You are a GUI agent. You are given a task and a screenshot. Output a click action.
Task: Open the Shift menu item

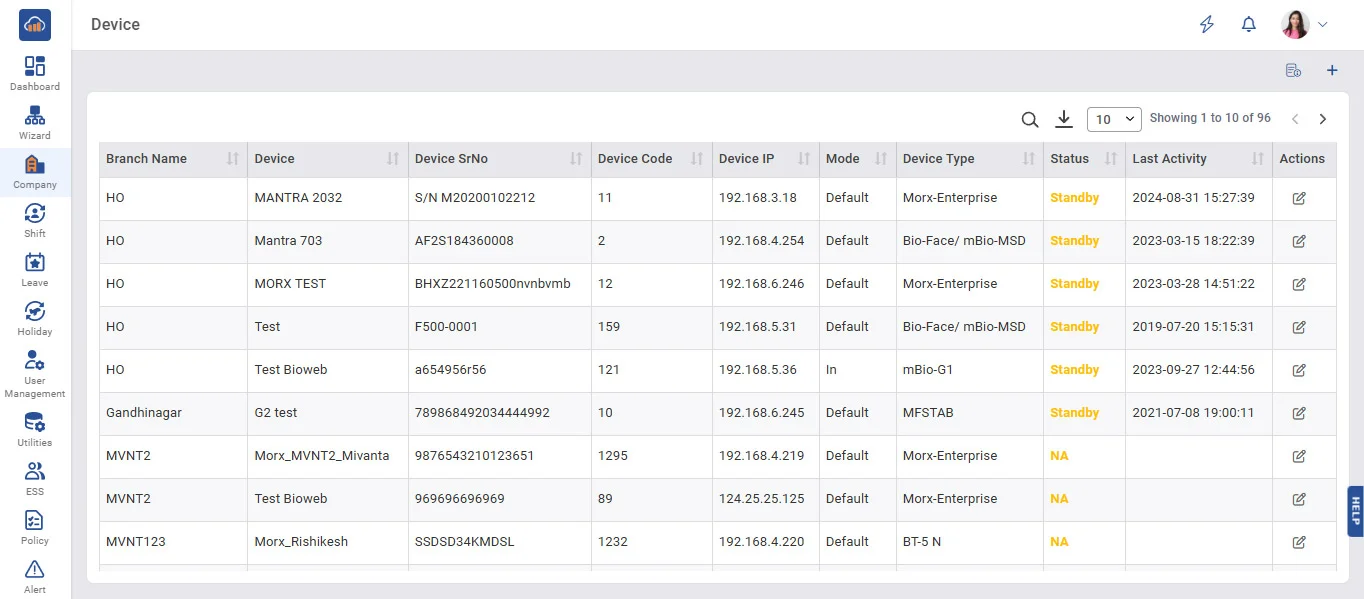click(x=35, y=220)
